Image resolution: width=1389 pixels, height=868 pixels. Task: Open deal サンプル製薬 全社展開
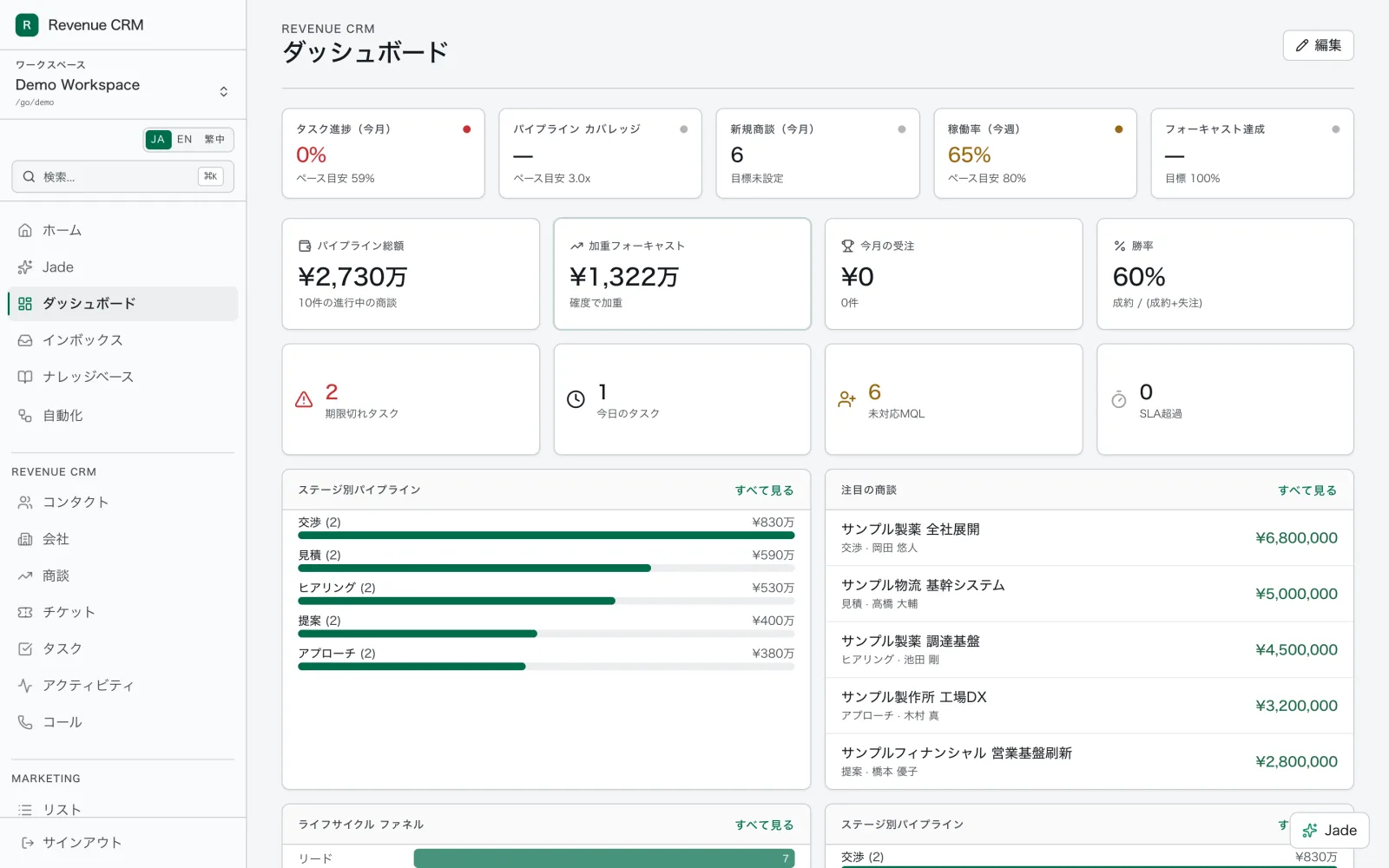click(x=1089, y=538)
